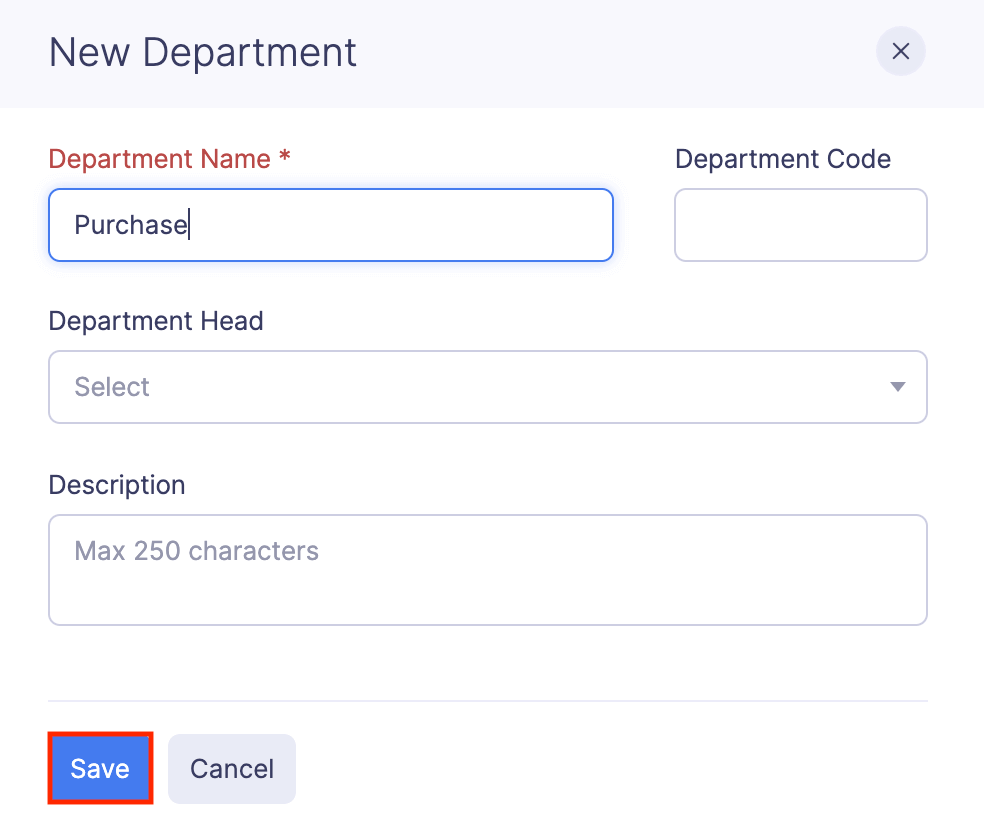Place cursor after the word Purchase
Viewport: 984px width, 832px height.
(x=188, y=225)
